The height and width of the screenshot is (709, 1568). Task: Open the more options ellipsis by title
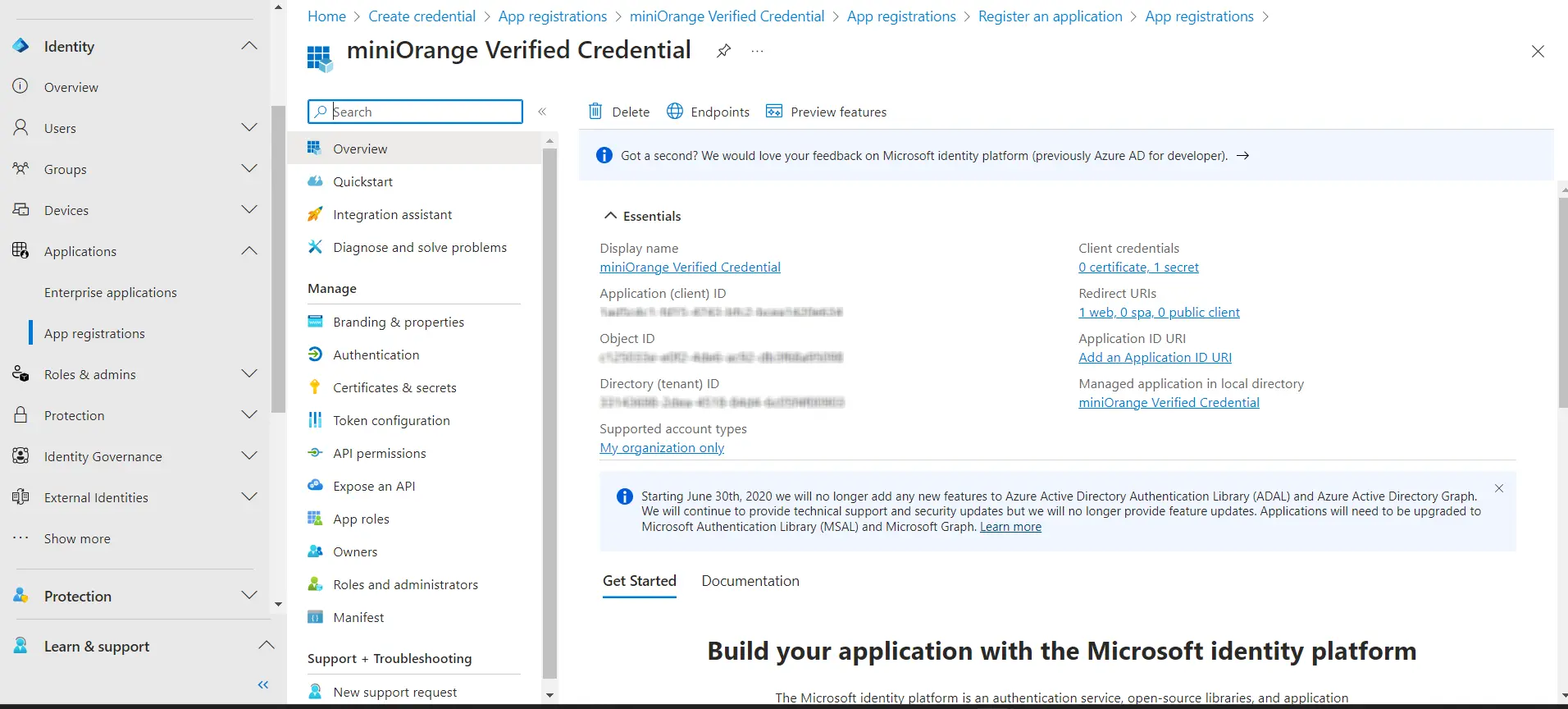pyautogui.click(x=757, y=51)
